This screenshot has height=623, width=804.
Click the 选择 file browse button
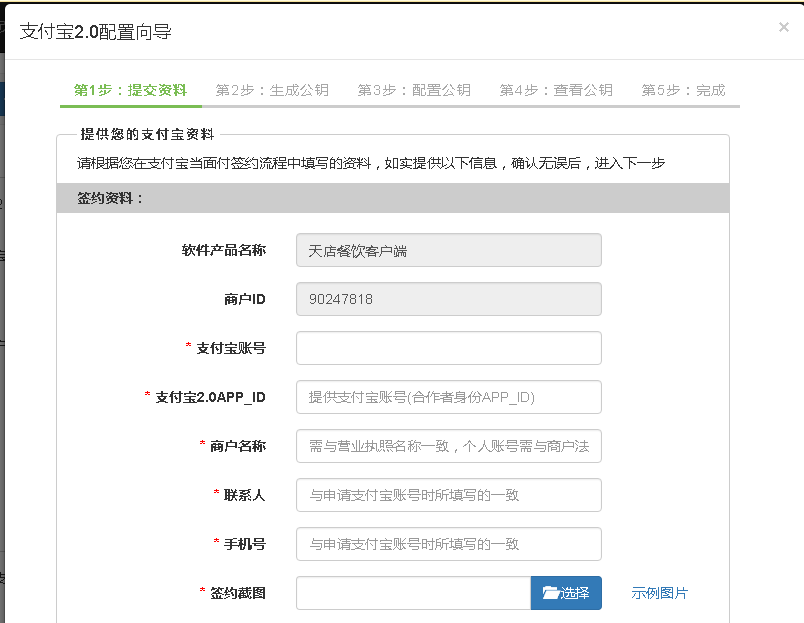(x=566, y=593)
